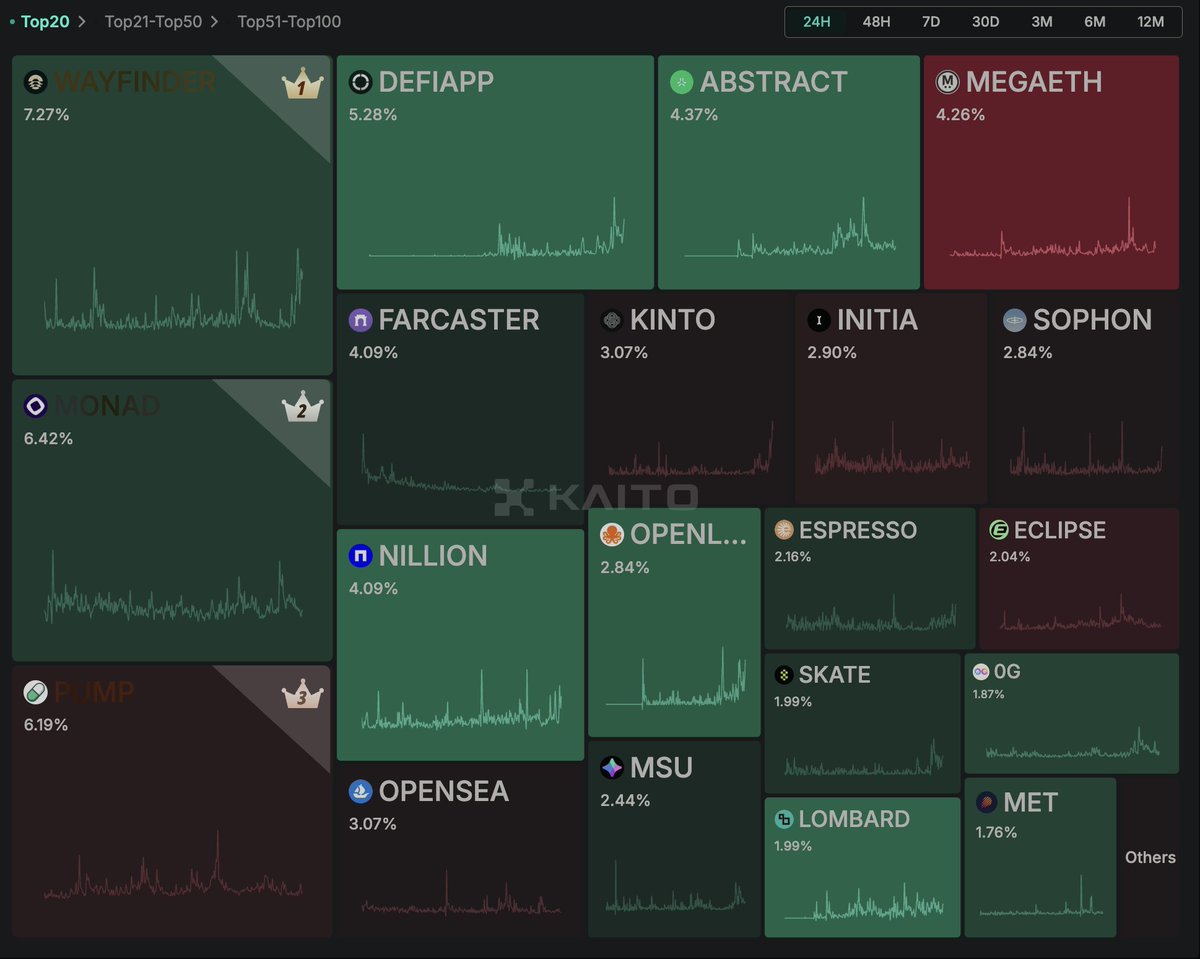Switch to the Top20 tab
This screenshot has width=1200, height=959.
[x=45, y=21]
